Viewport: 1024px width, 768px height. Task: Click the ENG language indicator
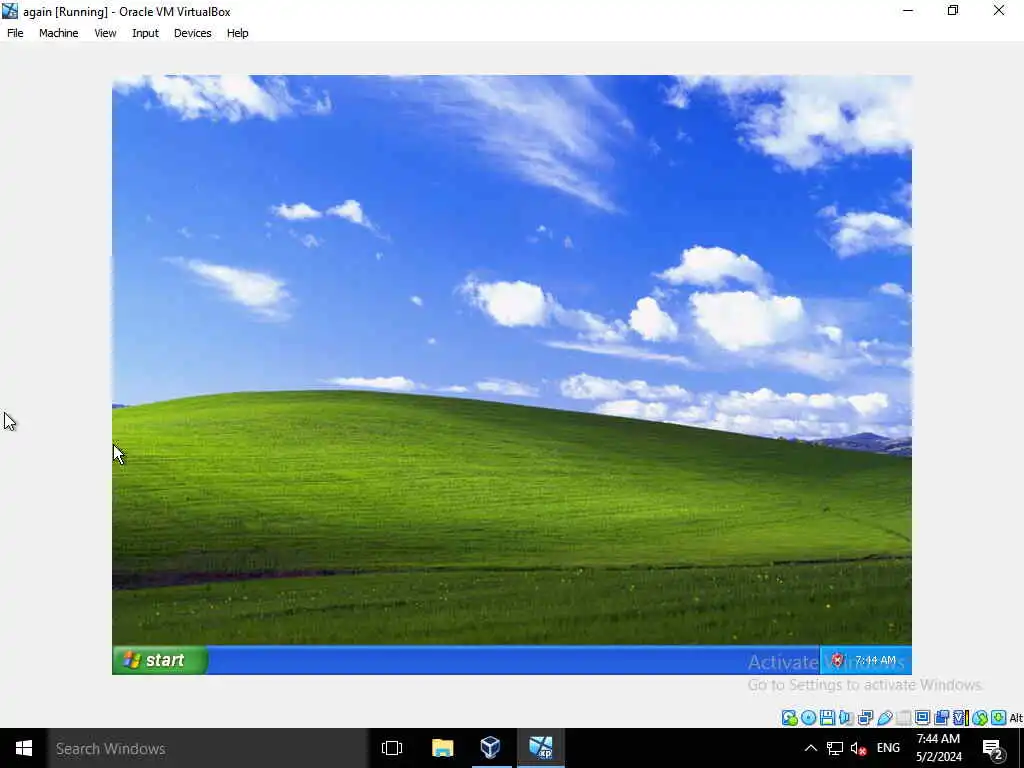click(x=888, y=748)
